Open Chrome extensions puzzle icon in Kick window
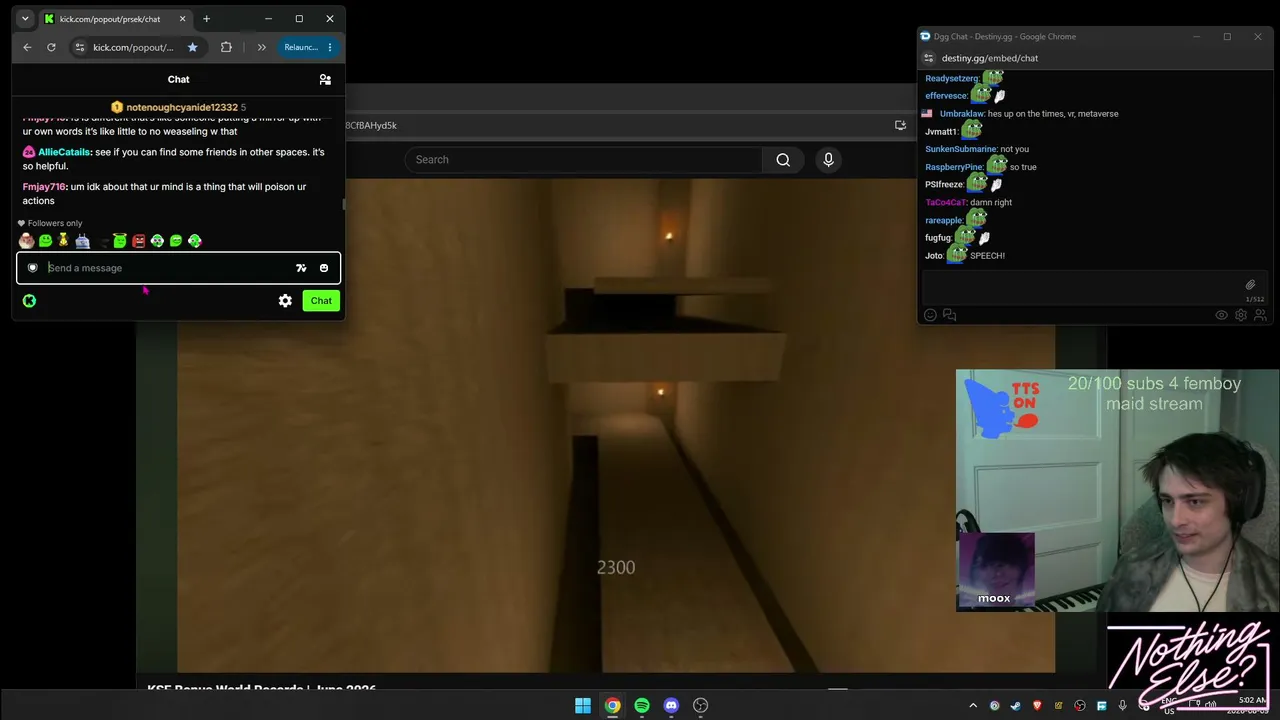 pos(226,47)
